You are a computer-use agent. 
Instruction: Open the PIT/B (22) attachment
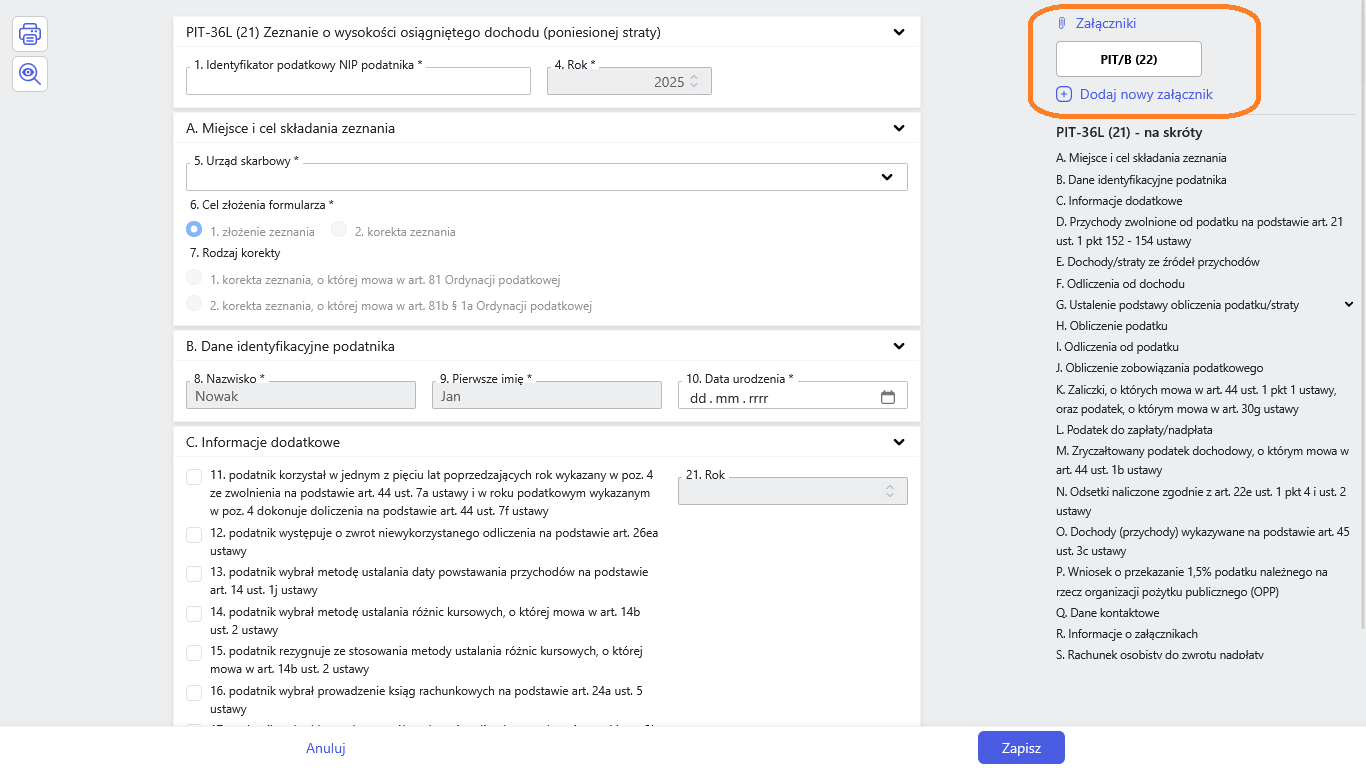click(1128, 59)
